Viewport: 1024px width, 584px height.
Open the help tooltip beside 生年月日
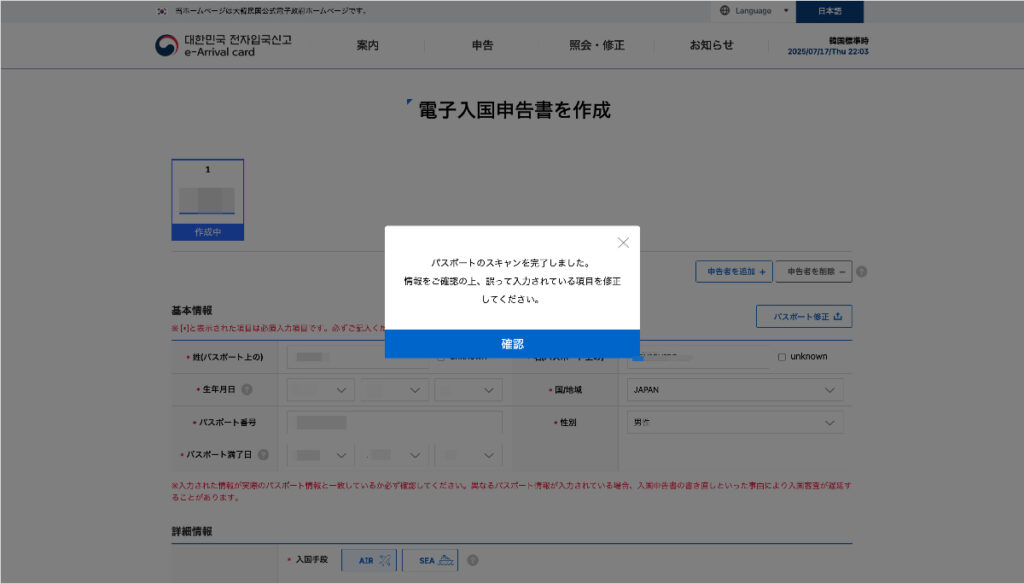[x=248, y=389]
